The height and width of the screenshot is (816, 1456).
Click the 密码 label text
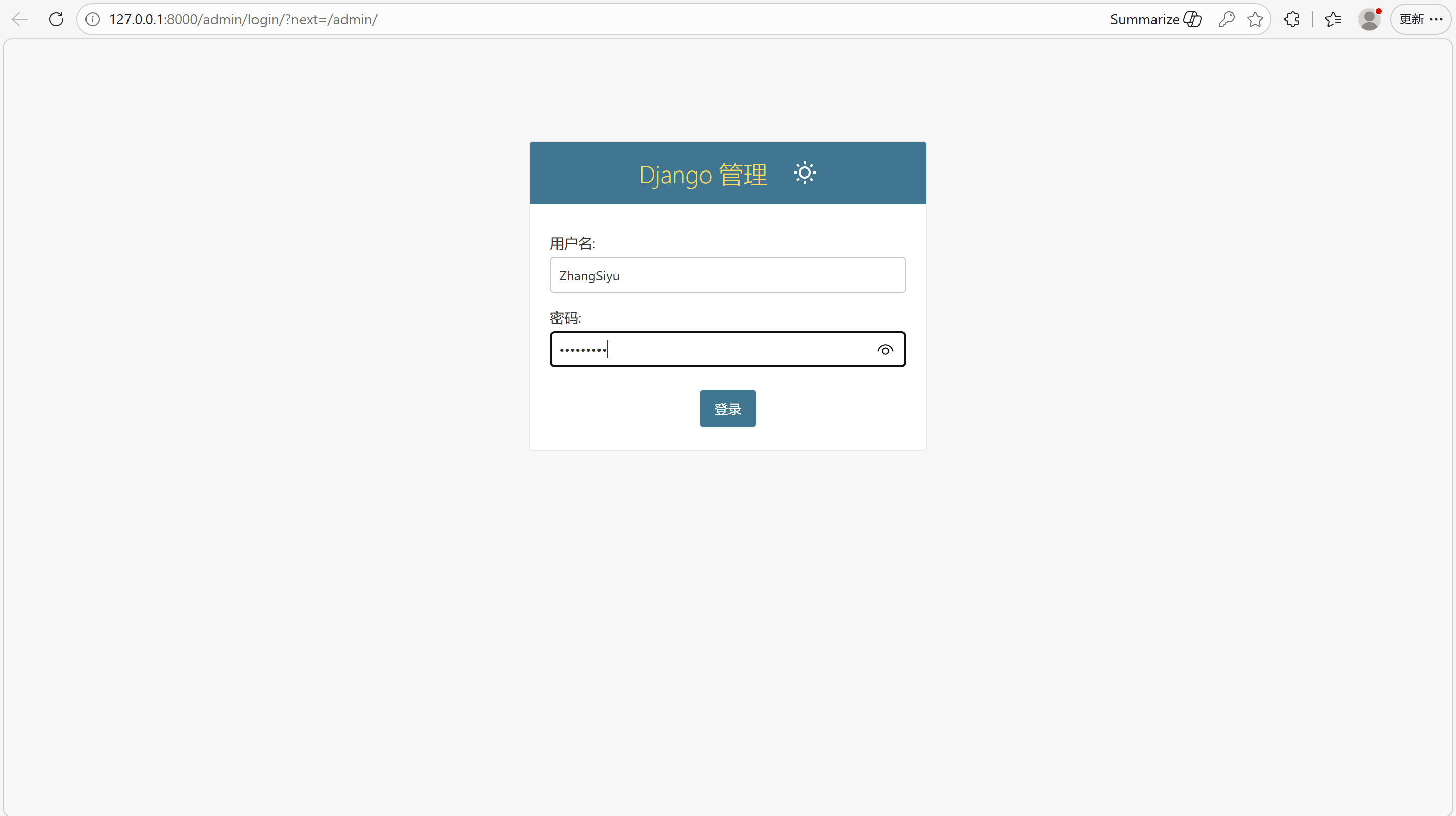pyautogui.click(x=565, y=318)
